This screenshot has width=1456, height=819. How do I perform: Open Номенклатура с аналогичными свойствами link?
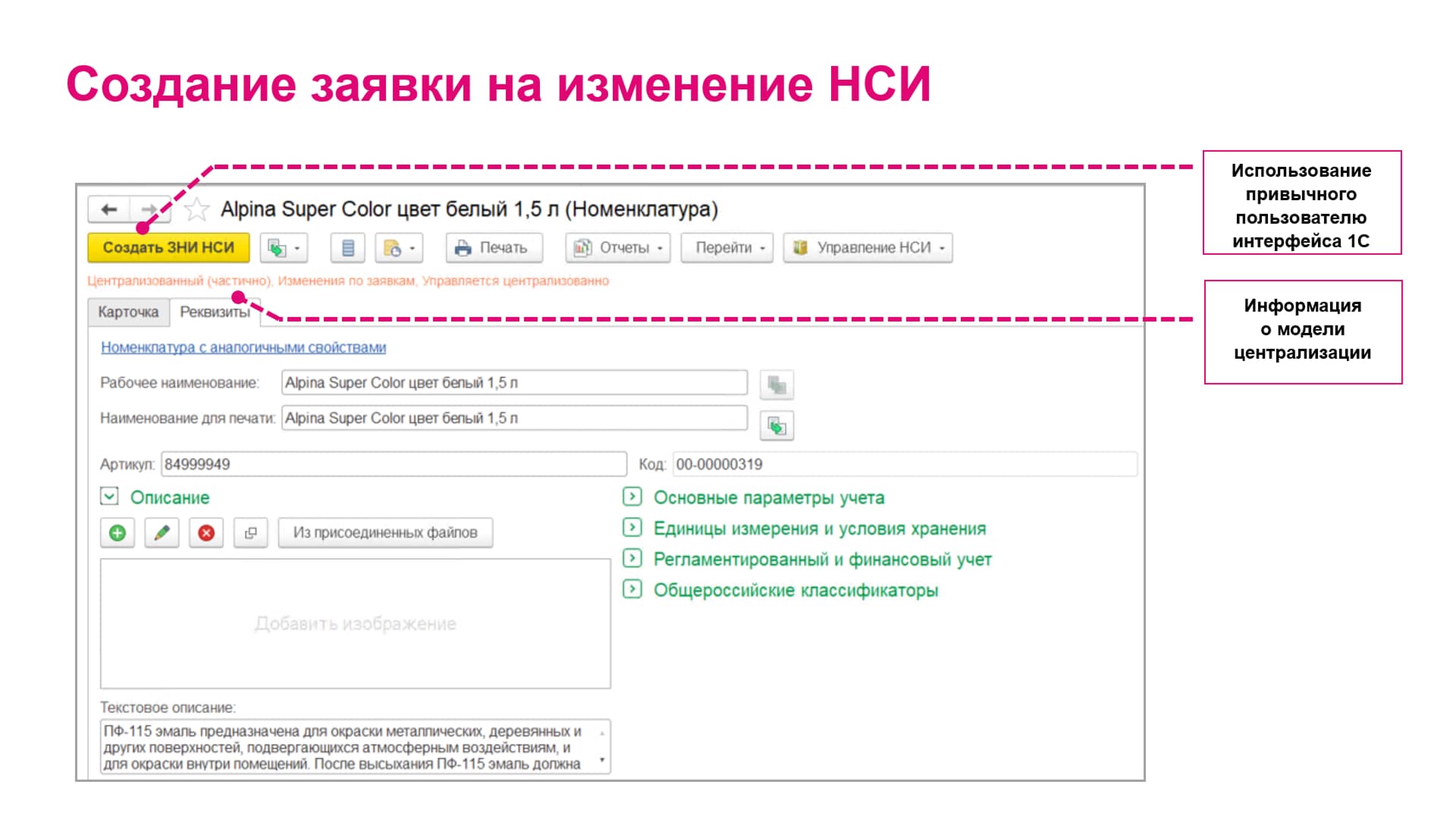(243, 347)
